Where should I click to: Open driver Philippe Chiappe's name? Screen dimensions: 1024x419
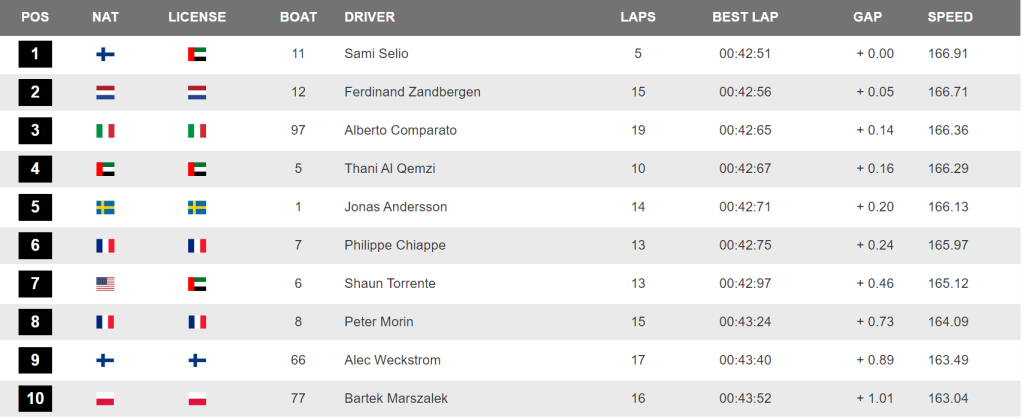coord(395,245)
